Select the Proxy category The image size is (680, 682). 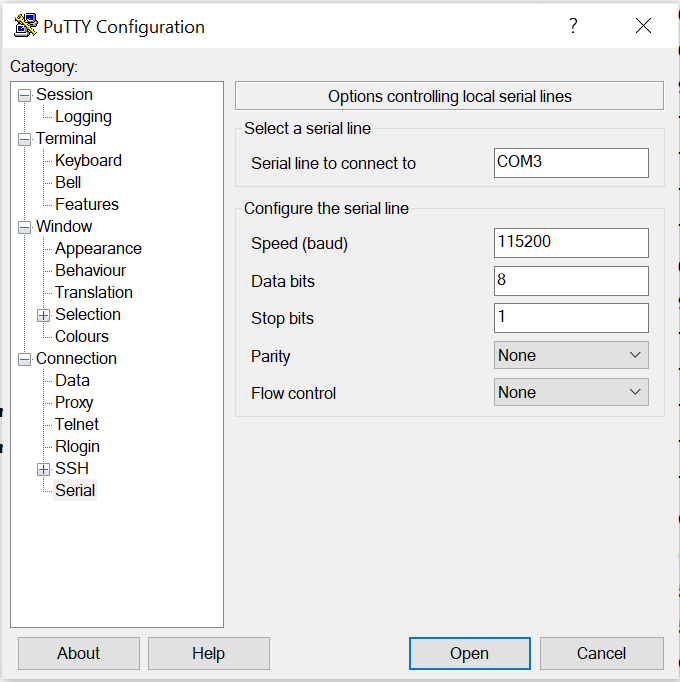(74, 403)
